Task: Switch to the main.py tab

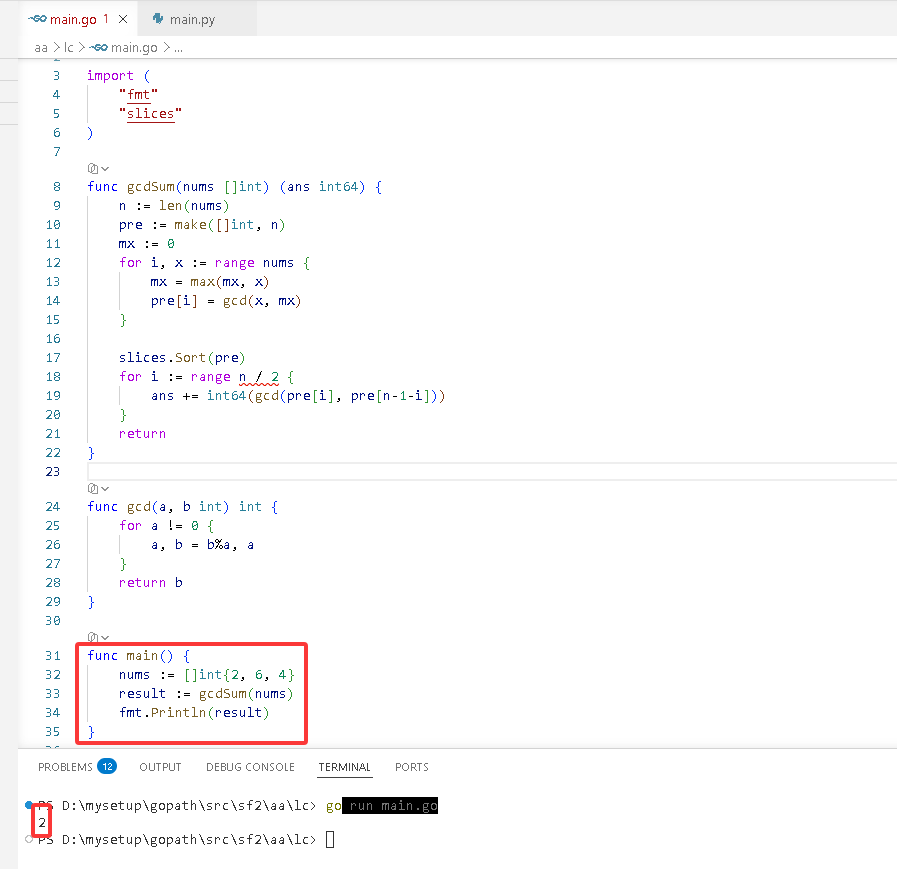Action: 193,19
